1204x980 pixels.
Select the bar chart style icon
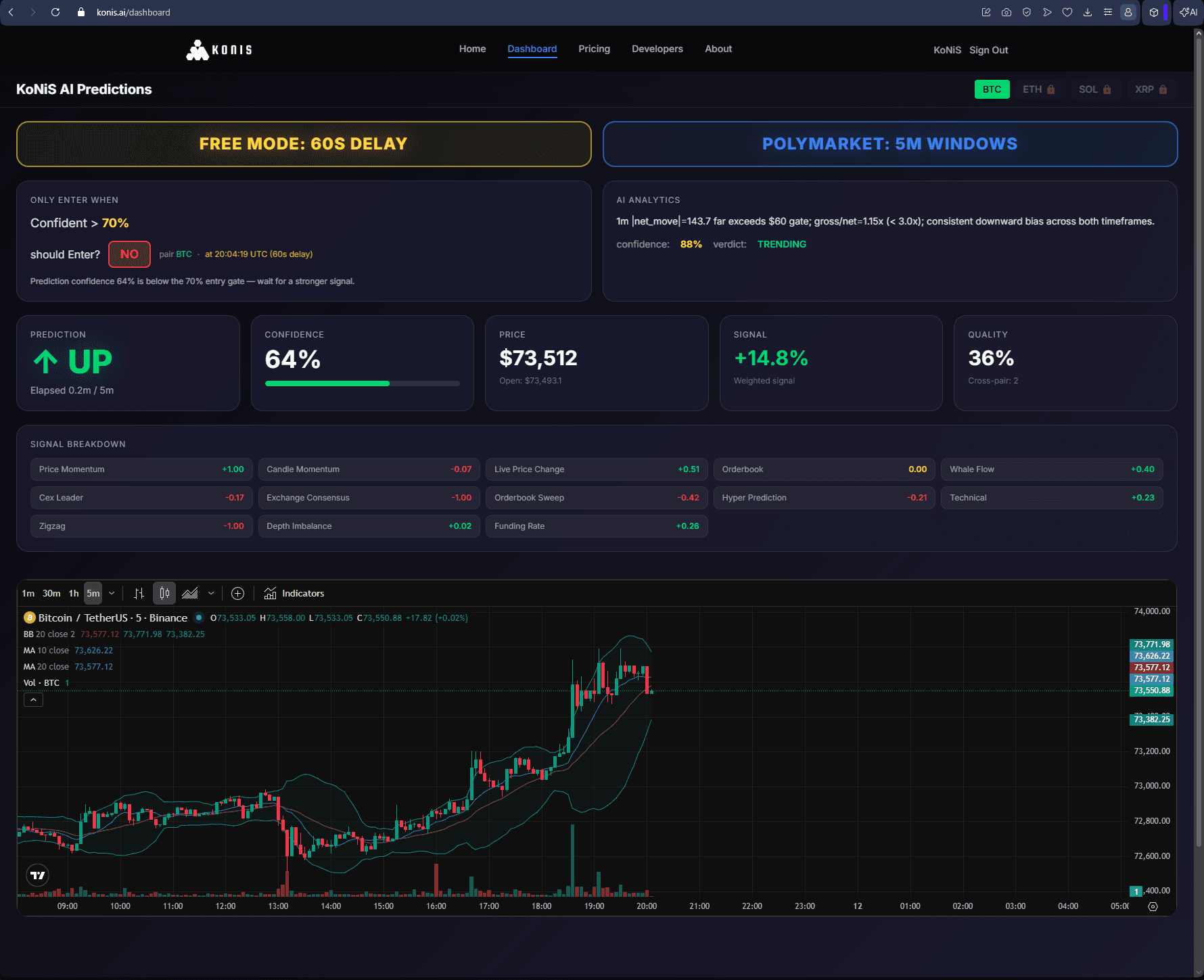pyautogui.click(x=139, y=593)
